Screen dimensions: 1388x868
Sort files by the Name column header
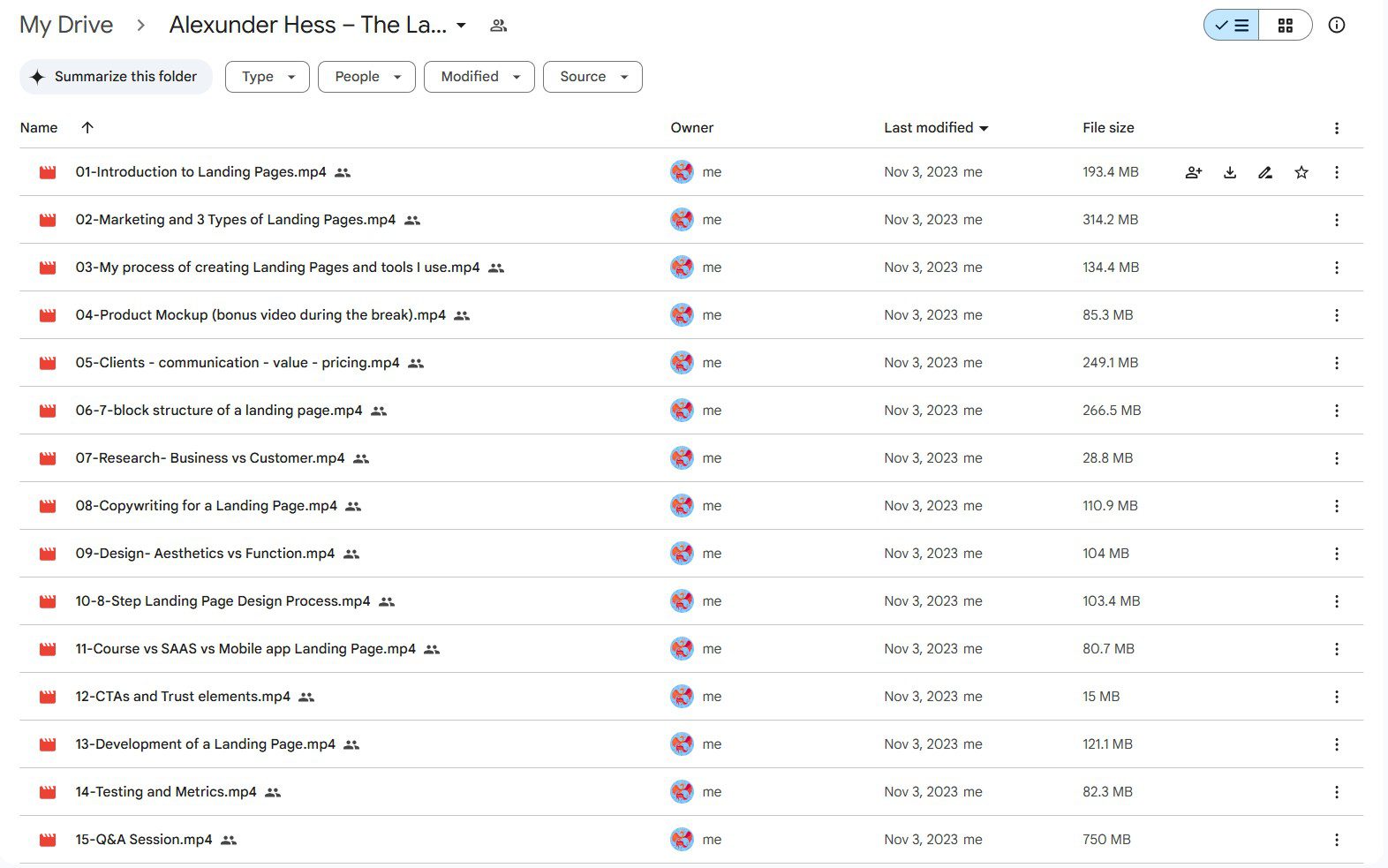[39, 128]
